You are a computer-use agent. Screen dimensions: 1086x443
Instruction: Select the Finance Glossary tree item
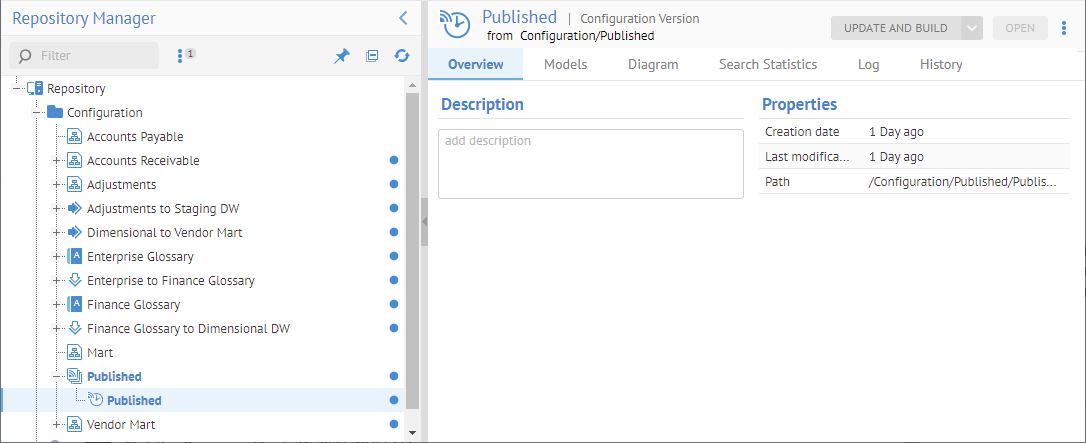[x=133, y=305]
